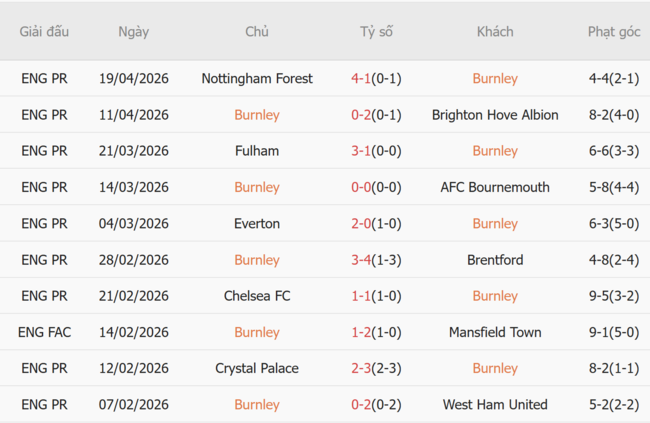
Task: Select AFC Bournemouth in the table
Action: click(495, 187)
